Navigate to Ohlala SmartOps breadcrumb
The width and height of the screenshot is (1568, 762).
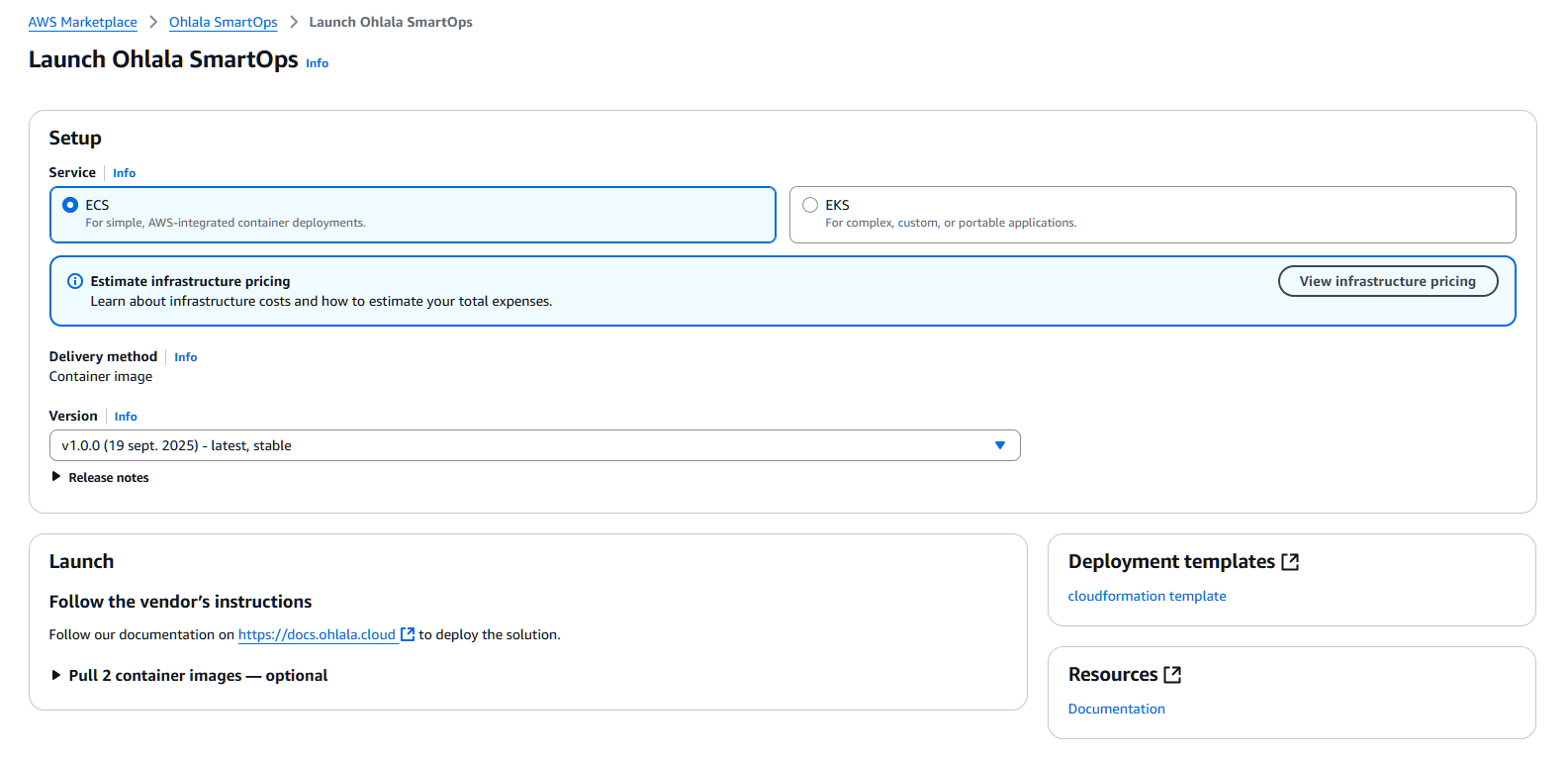(223, 22)
